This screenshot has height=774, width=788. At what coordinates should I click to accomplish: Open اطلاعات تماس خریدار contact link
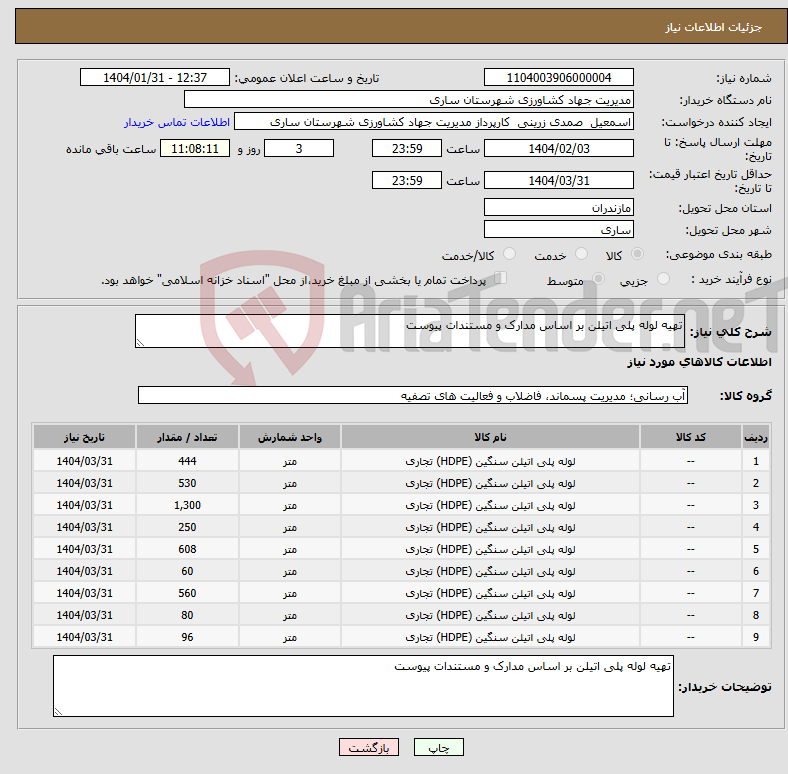click(177, 122)
